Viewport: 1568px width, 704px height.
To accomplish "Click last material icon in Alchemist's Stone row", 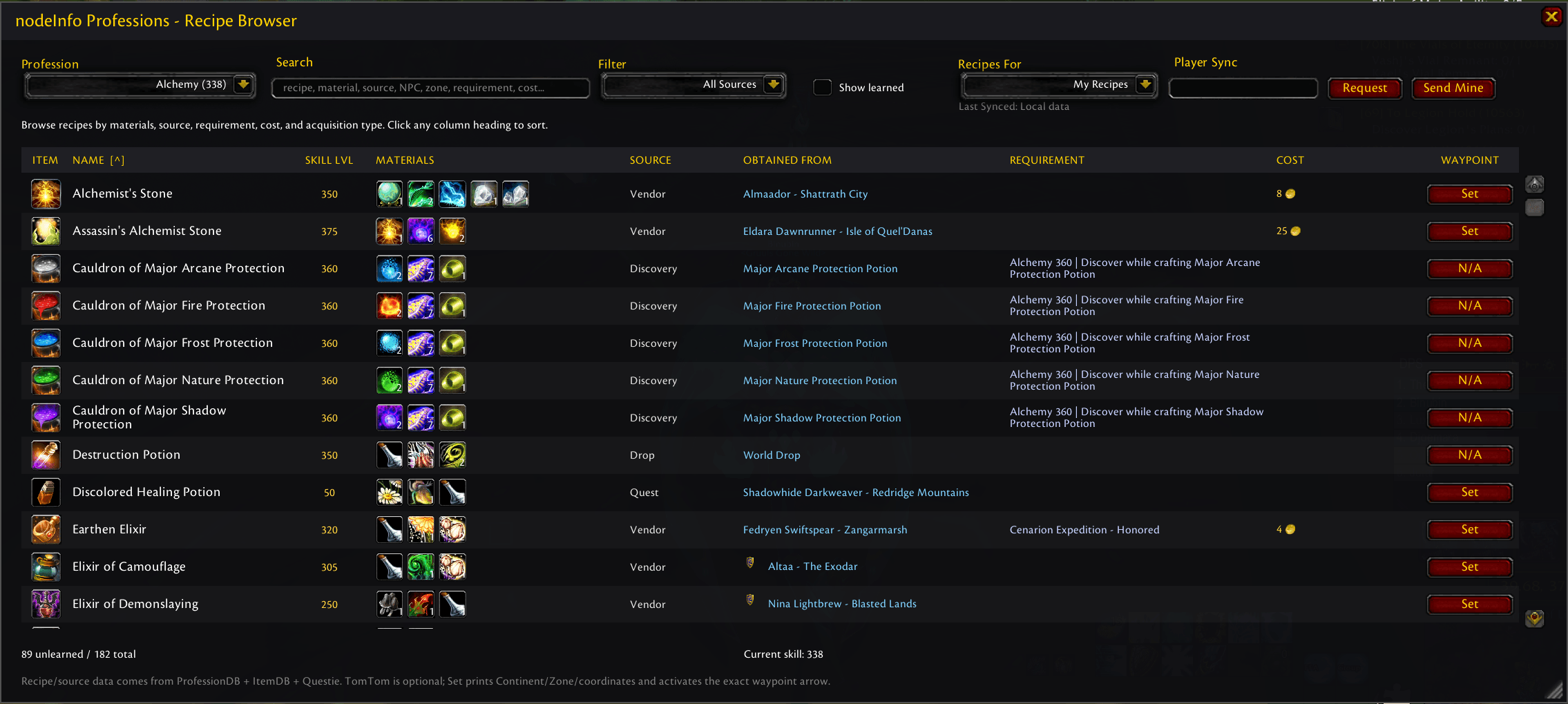I will [516, 194].
